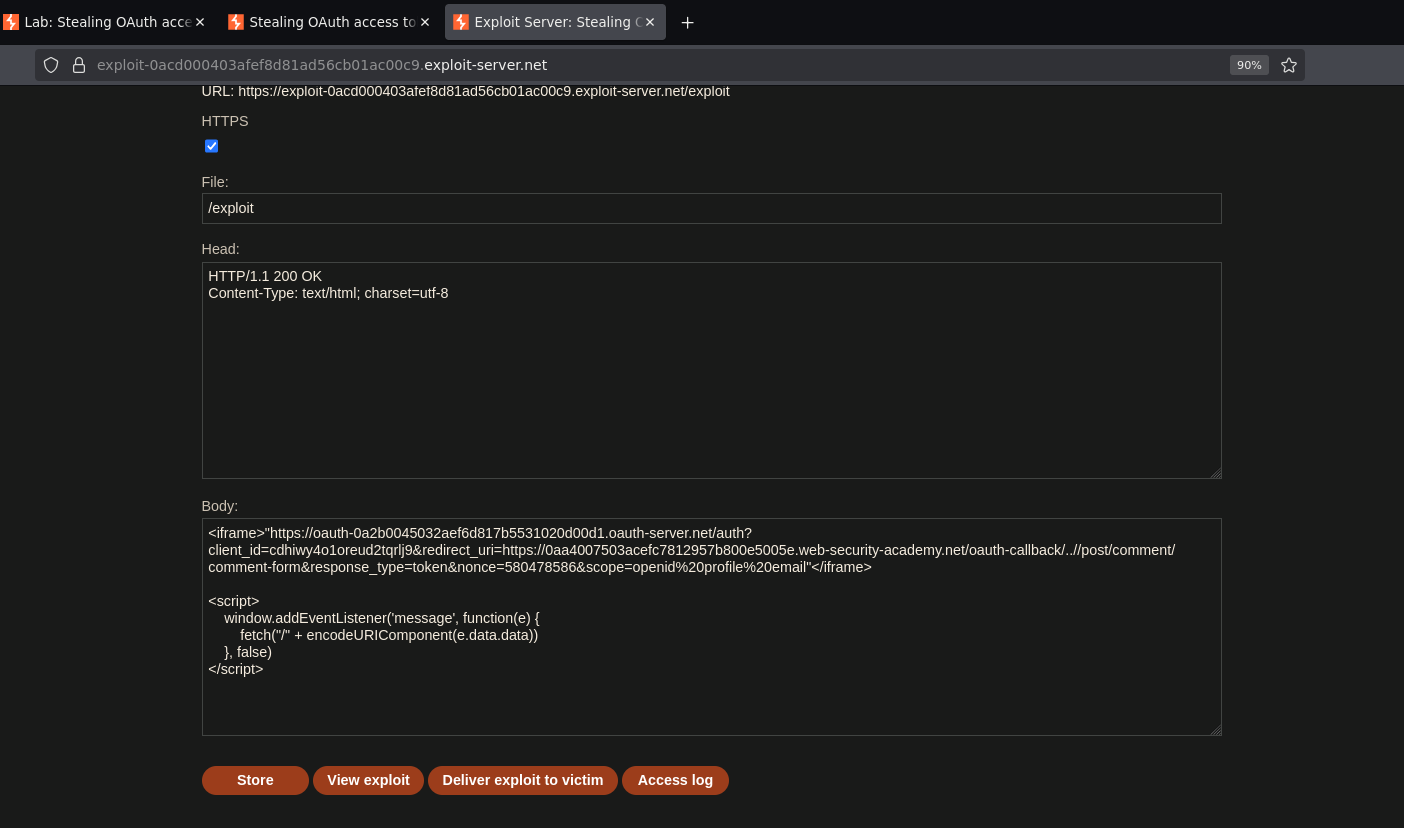Select the Exploit Server tab
Image resolution: width=1404 pixels, height=828 pixels.
555,22
